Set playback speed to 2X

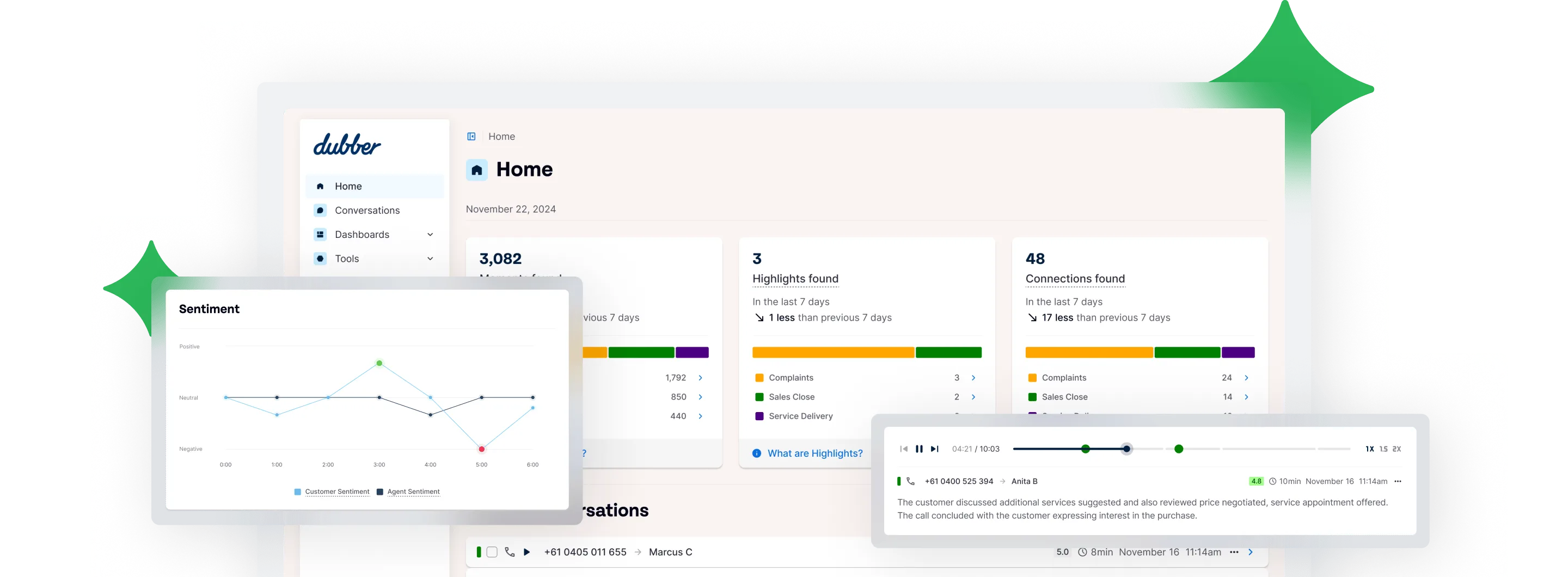pyautogui.click(x=1397, y=449)
